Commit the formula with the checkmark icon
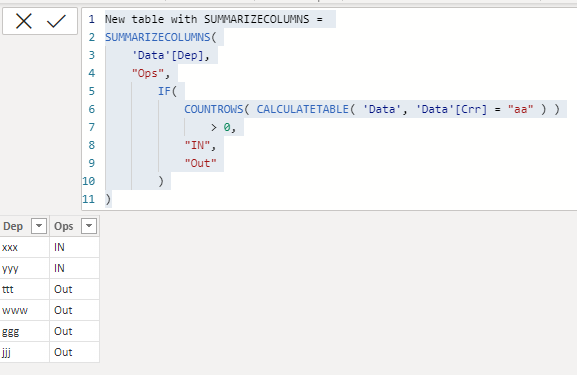577x375 pixels. pyautogui.click(x=56, y=21)
